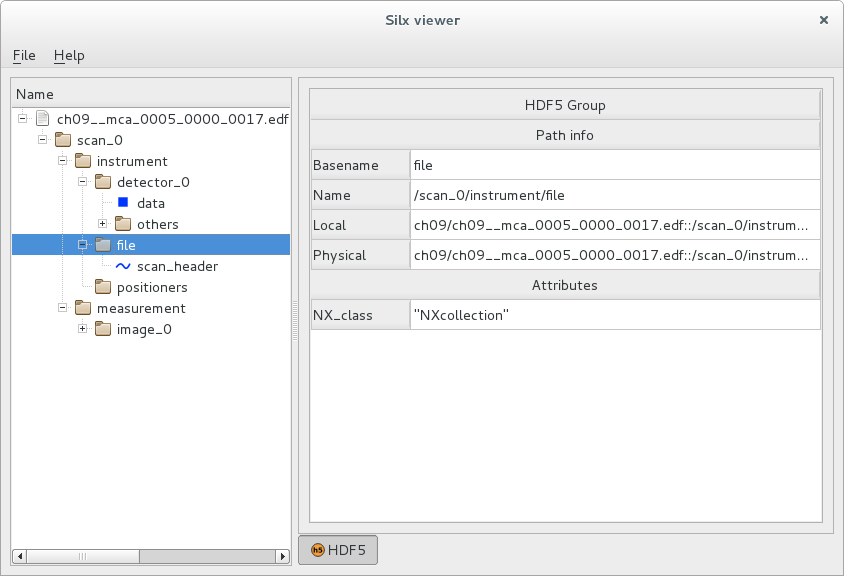Click the Name column header
This screenshot has width=844, height=576.
150,94
